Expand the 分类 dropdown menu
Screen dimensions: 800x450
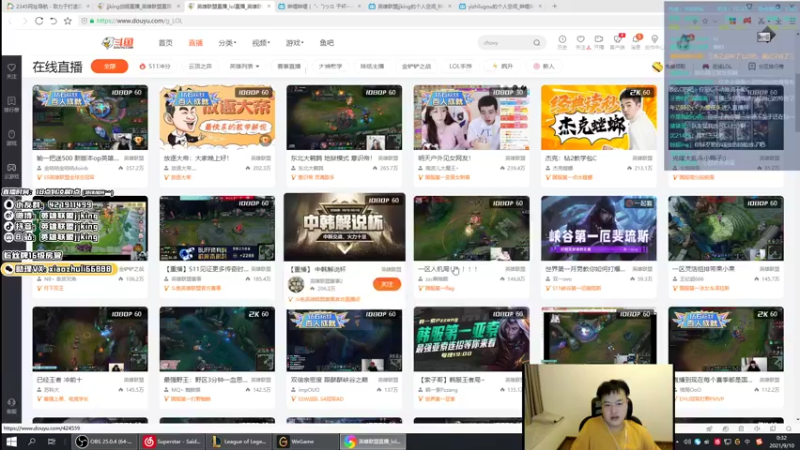click(227, 43)
